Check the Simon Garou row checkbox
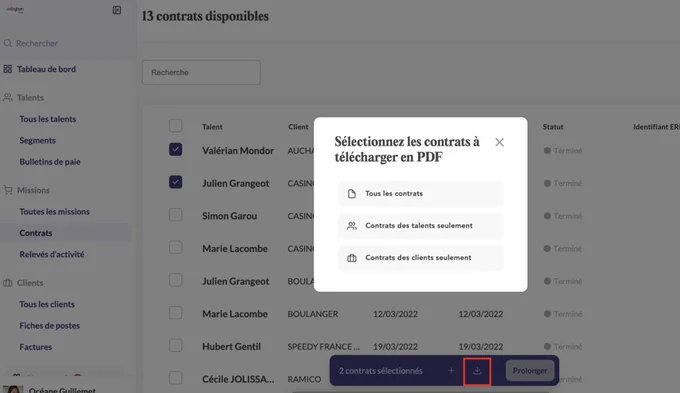This screenshot has width=680, height=393. click(x=176, y=215)
